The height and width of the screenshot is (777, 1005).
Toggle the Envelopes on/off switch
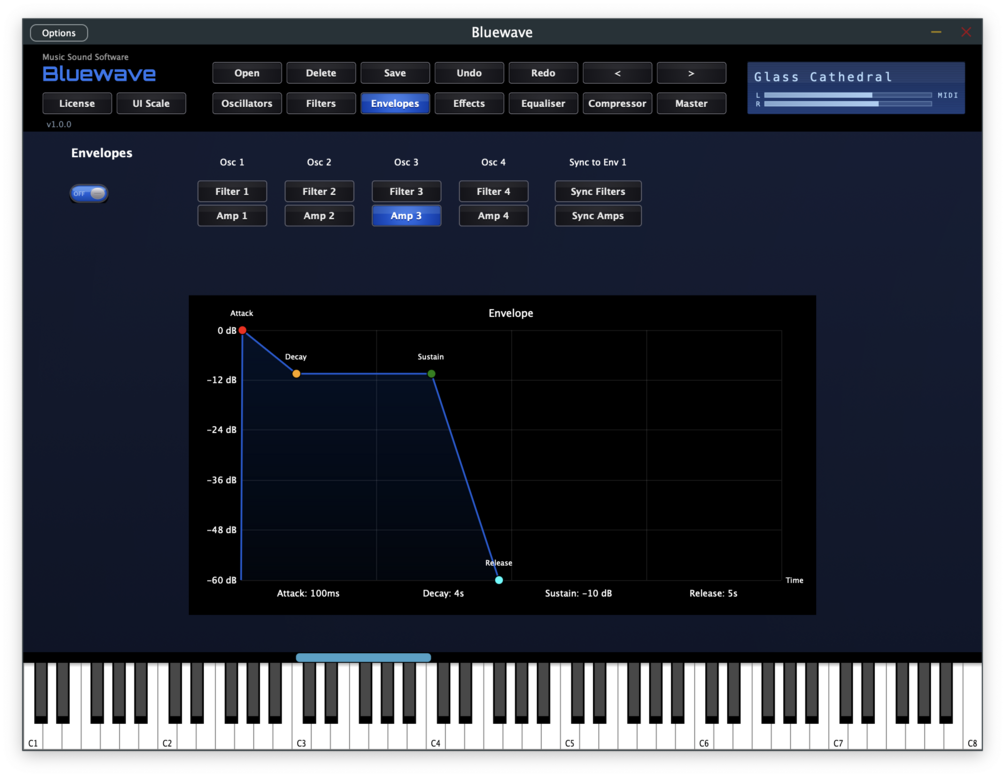(89, 193)
